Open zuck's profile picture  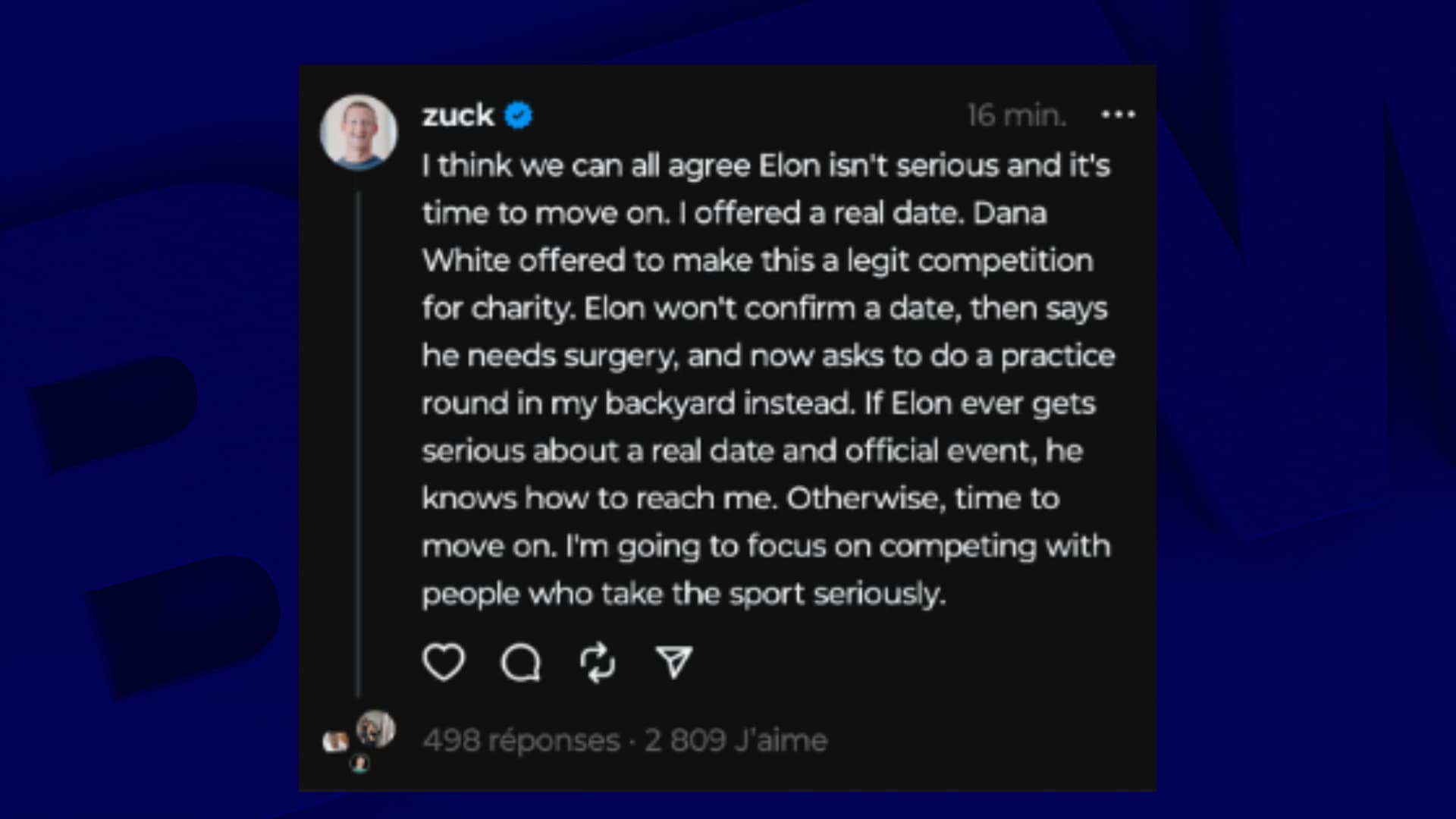point(359,130)
